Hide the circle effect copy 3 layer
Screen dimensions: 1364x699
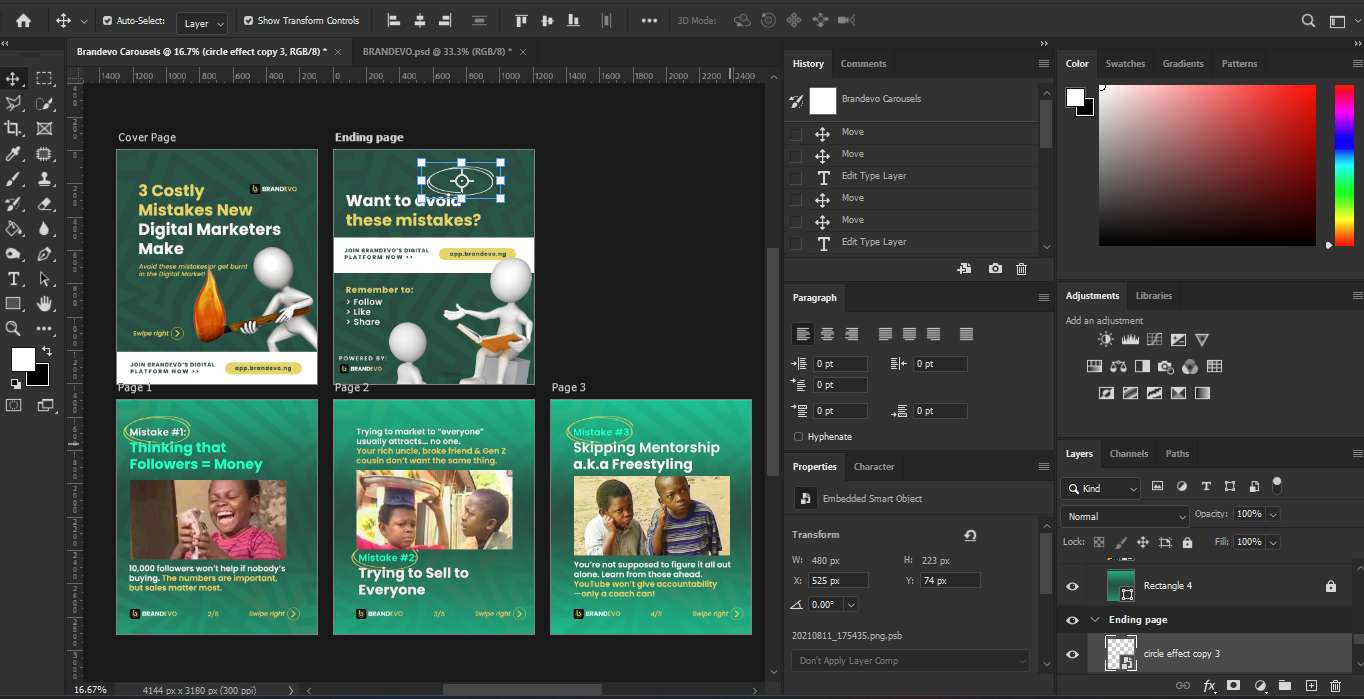pos(1073,654)
